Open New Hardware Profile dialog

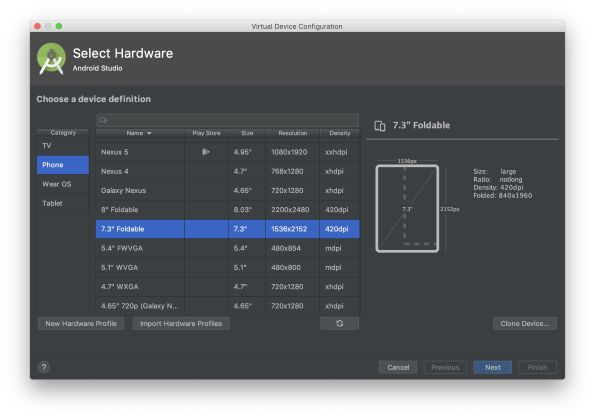pyautogui.click(x=81, y=323)
